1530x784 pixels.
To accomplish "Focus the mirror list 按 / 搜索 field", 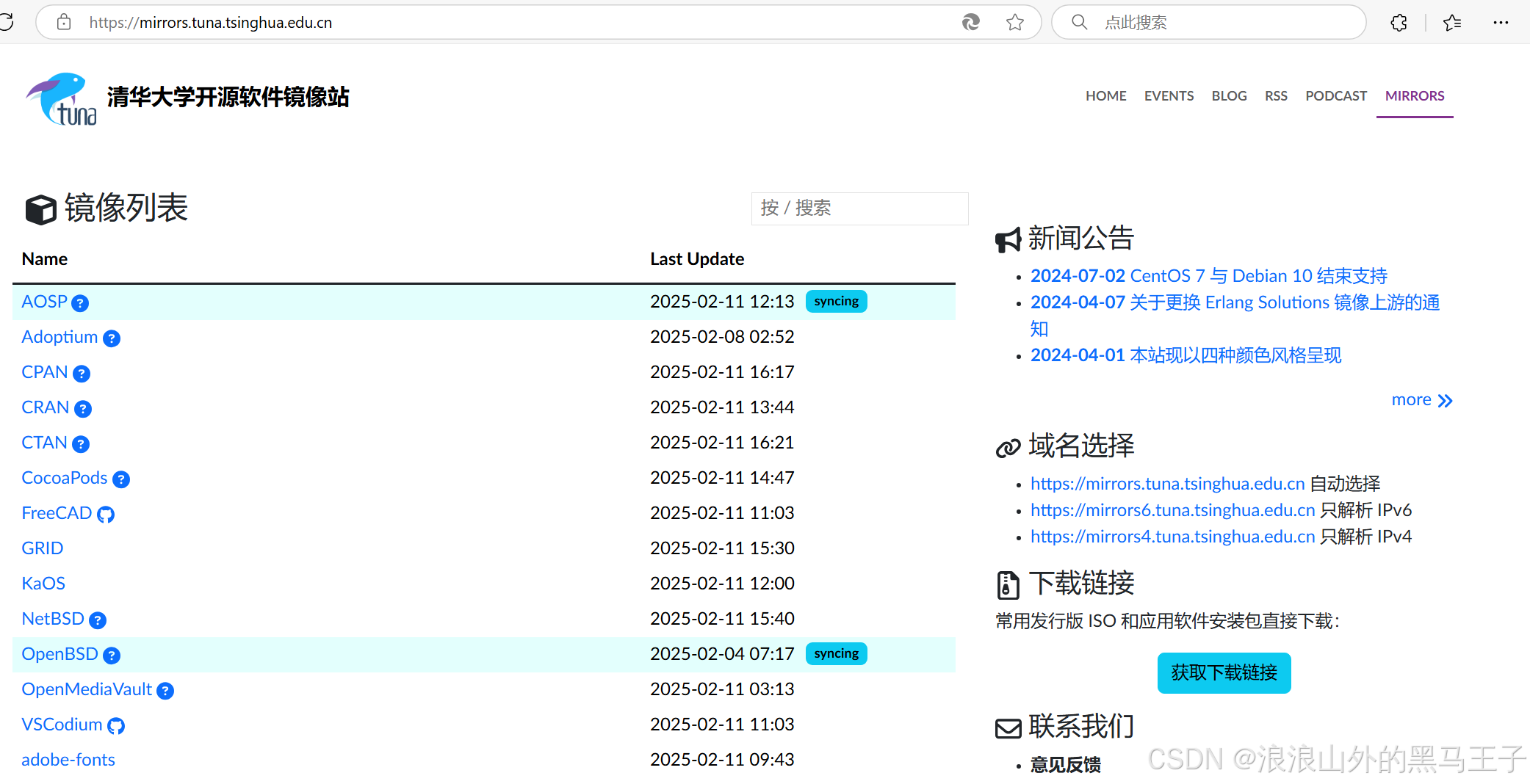I will pyautogui.click(x=859, y=208).
